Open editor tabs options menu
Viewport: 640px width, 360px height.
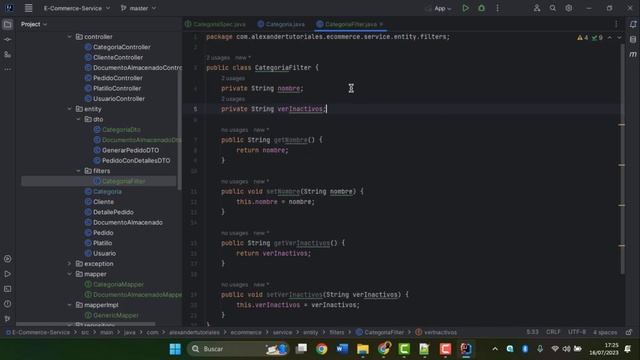[616, 24]
